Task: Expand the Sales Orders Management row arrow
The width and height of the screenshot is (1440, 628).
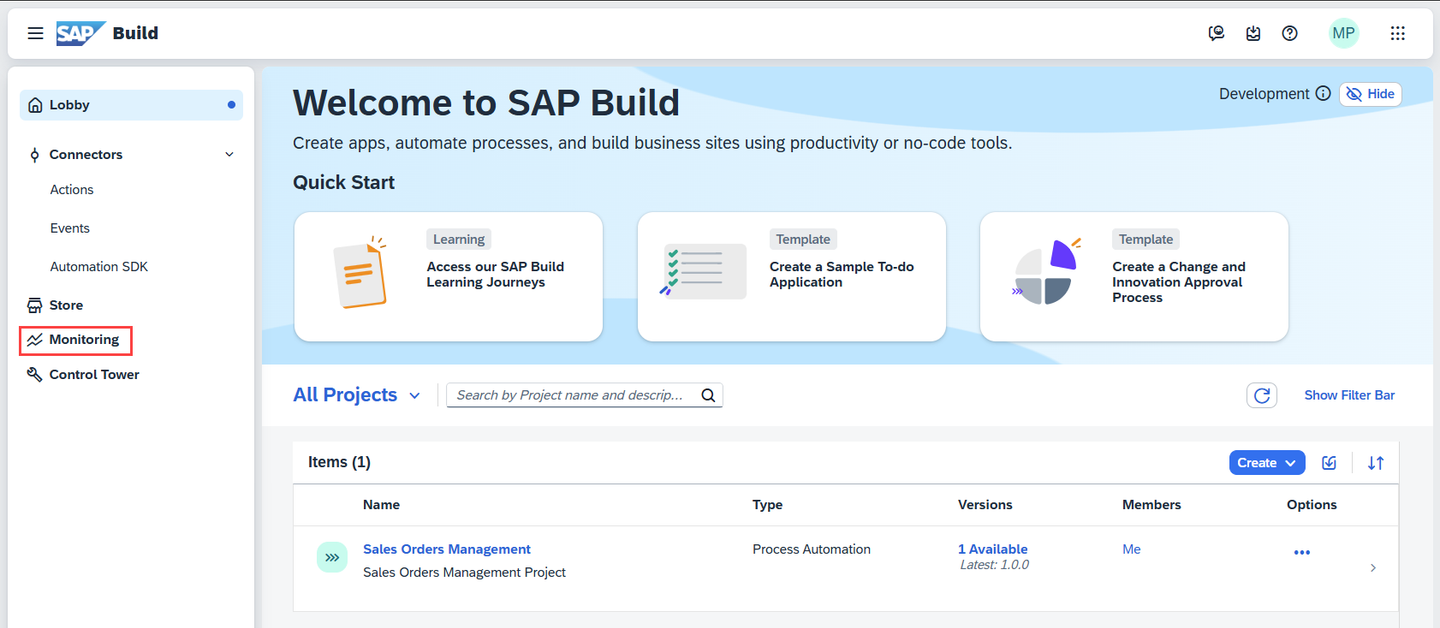Action: tap(1373, 568)
